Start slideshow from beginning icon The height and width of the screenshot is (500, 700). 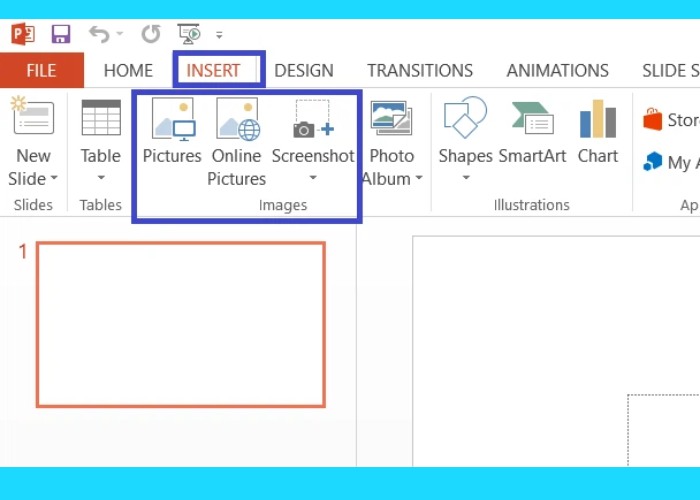click(188, 34)
